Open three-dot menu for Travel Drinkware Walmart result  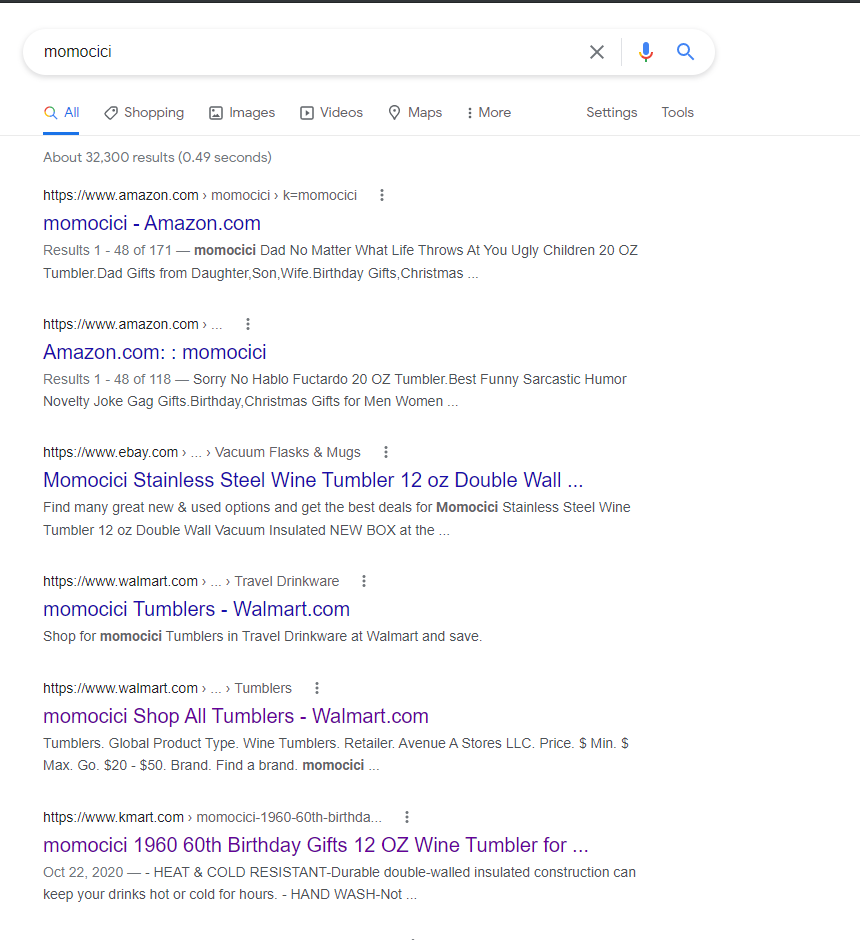(364, 581)
